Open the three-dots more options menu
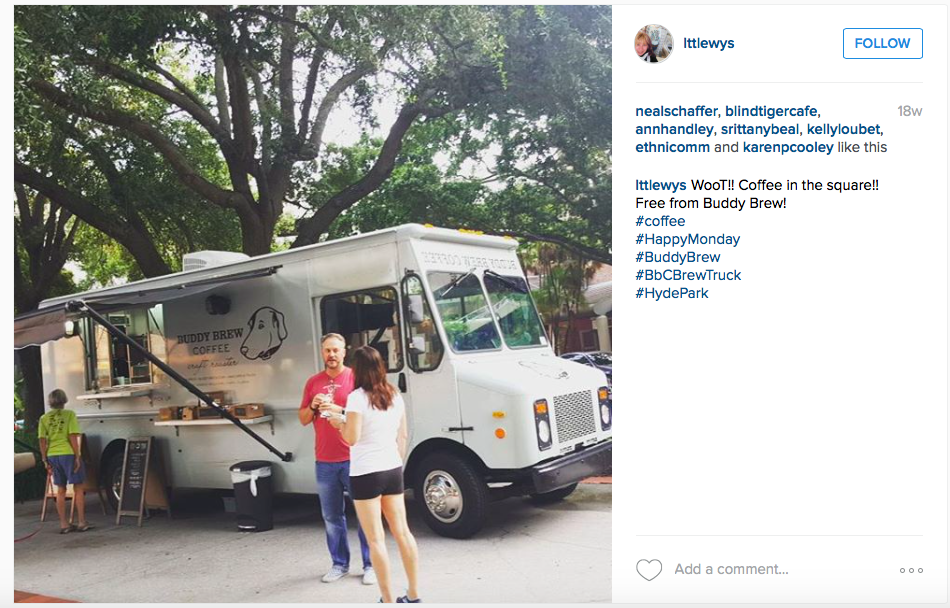The image size is (950, 608). (x=911, y=570)
